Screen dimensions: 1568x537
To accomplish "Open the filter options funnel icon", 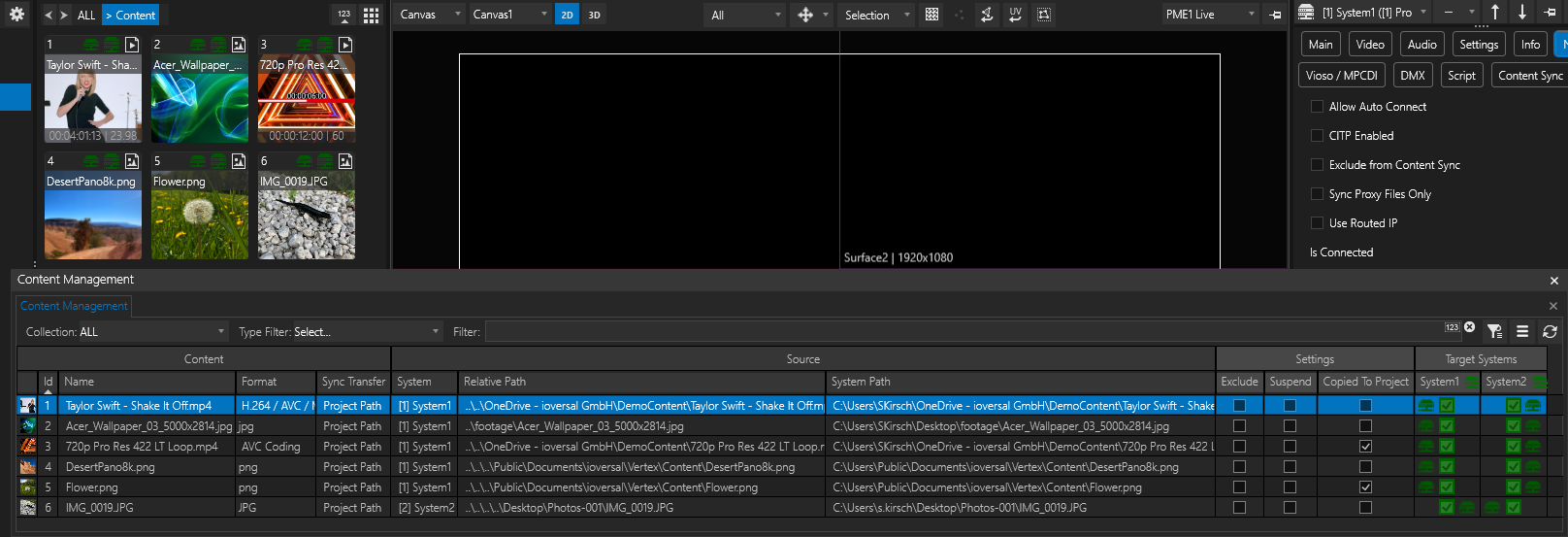I will [1494, 332].
